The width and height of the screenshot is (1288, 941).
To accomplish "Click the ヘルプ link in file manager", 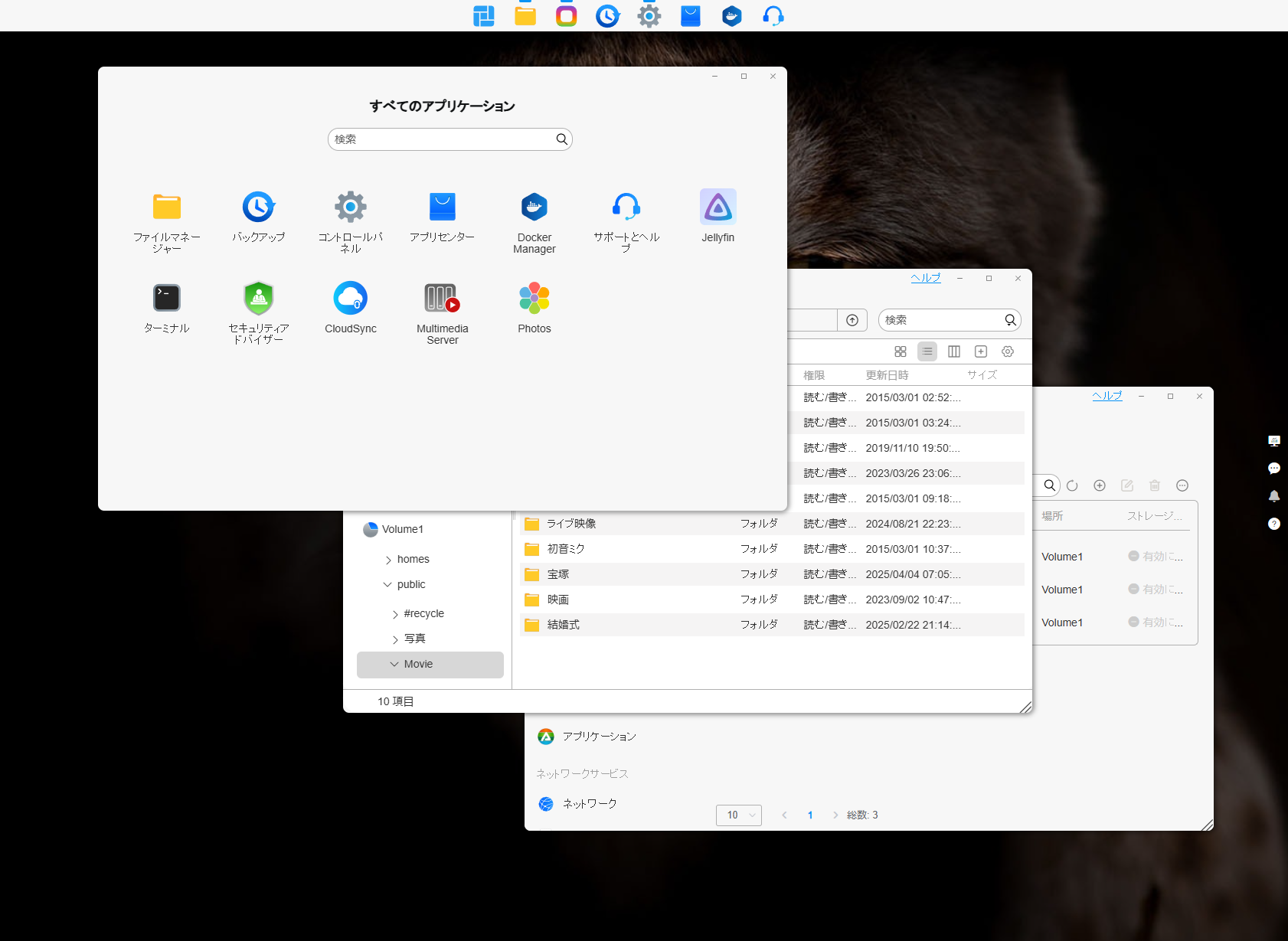I will point(925,278).
